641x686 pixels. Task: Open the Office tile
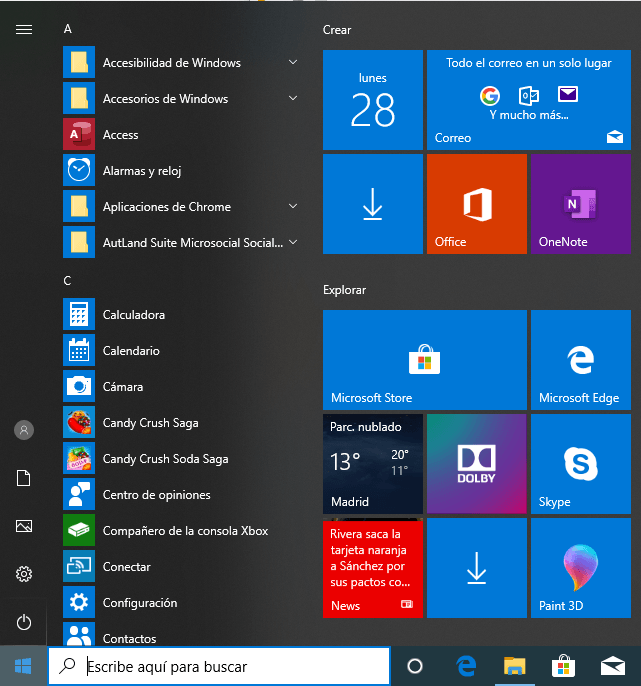(x=477, y=204)
